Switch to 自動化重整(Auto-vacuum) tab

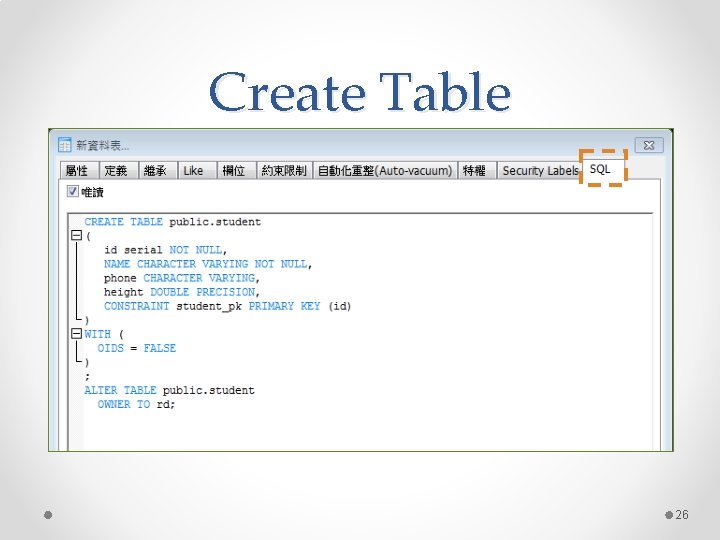tap(385, 171)
